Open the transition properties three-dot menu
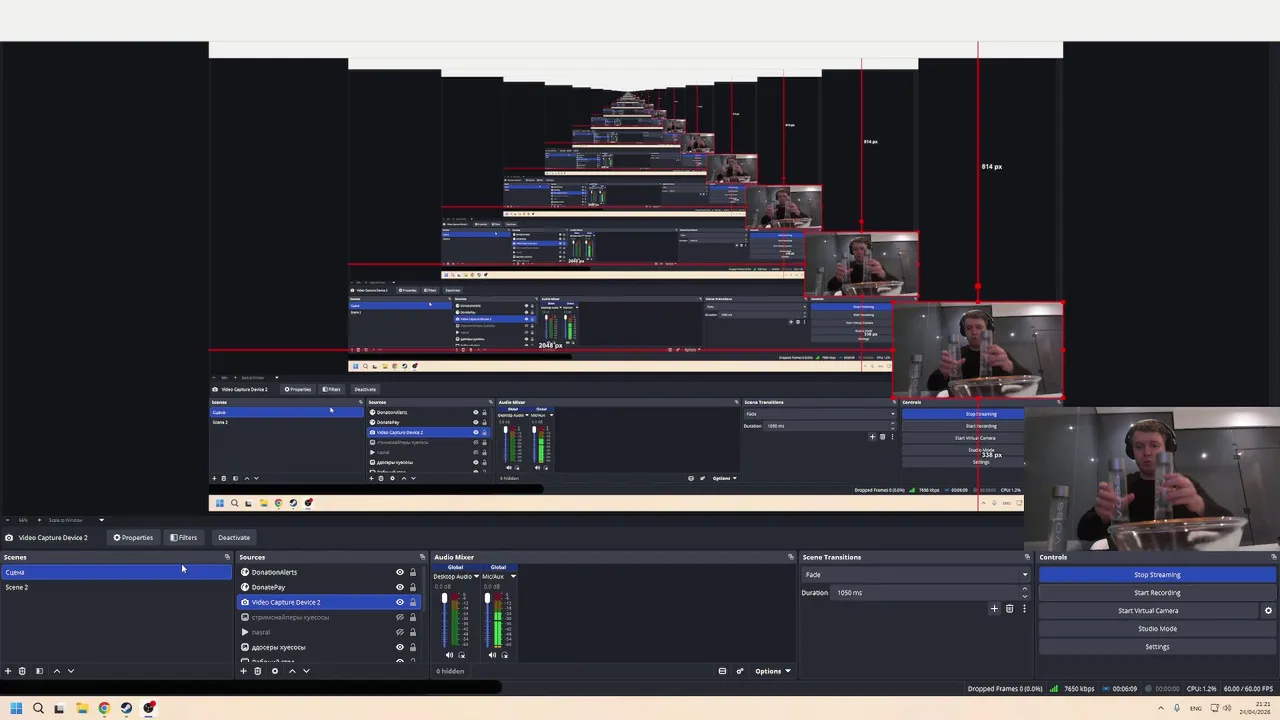This screenshot has width=1280, height=720. [1024, 609]
